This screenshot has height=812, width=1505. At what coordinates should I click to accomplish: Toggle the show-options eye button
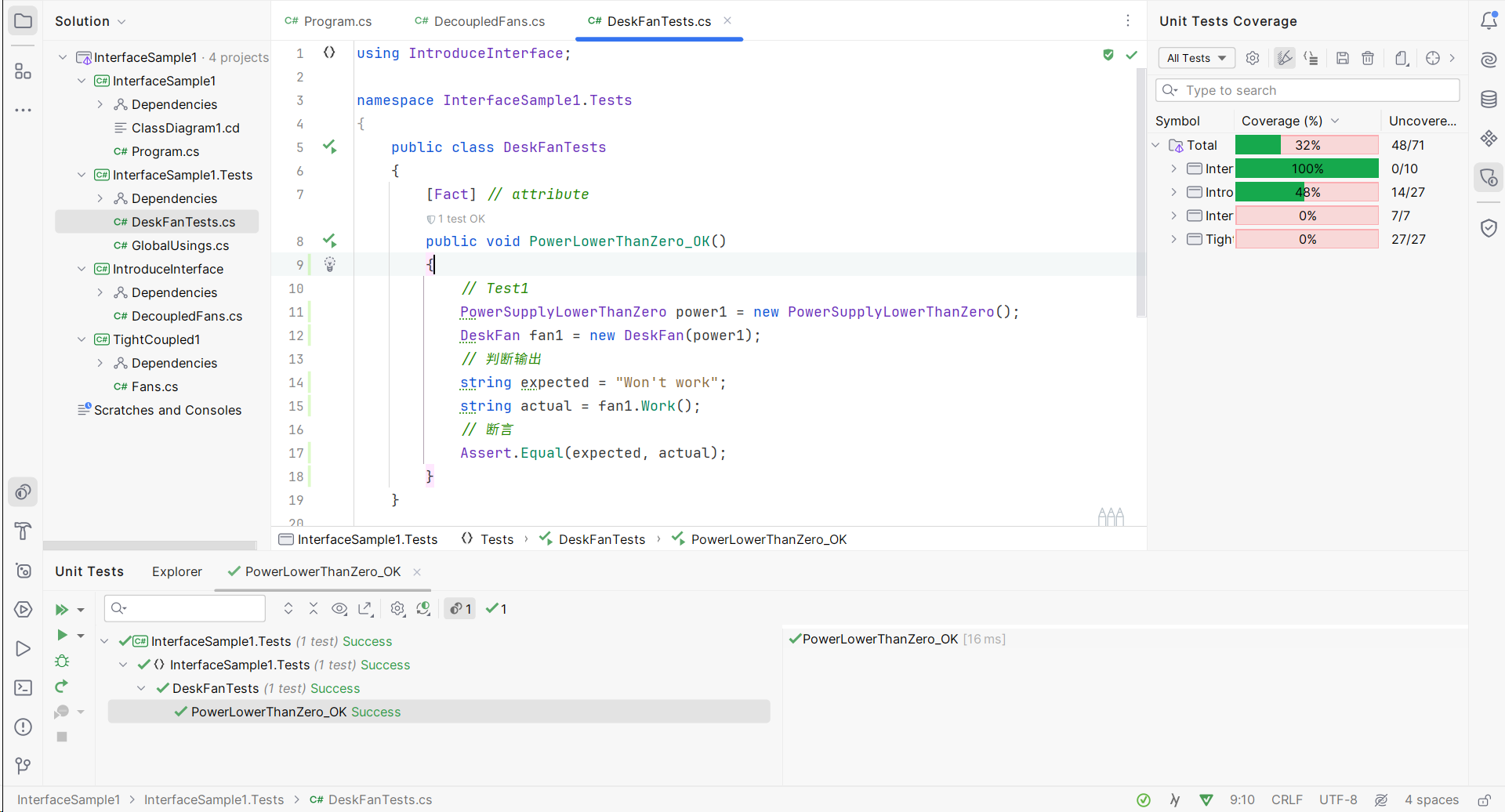point(339,608)
